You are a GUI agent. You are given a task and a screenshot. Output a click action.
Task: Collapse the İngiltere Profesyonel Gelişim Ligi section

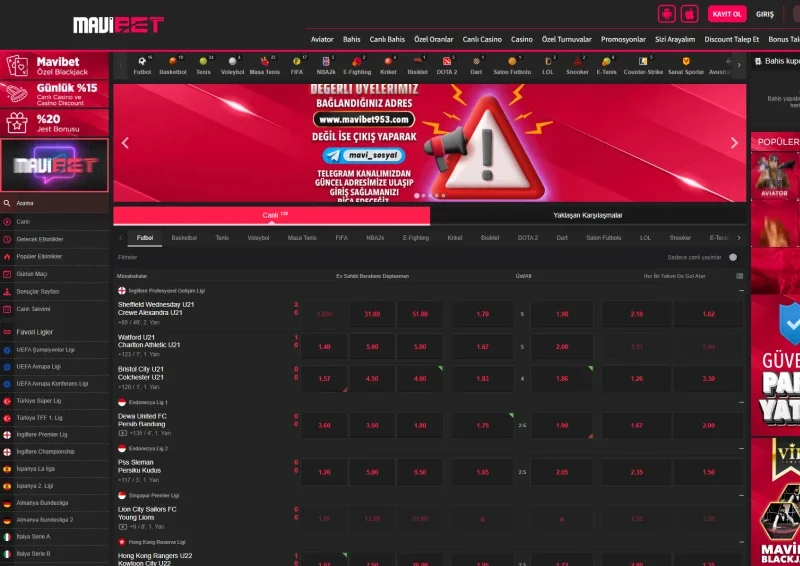[741, 290]
